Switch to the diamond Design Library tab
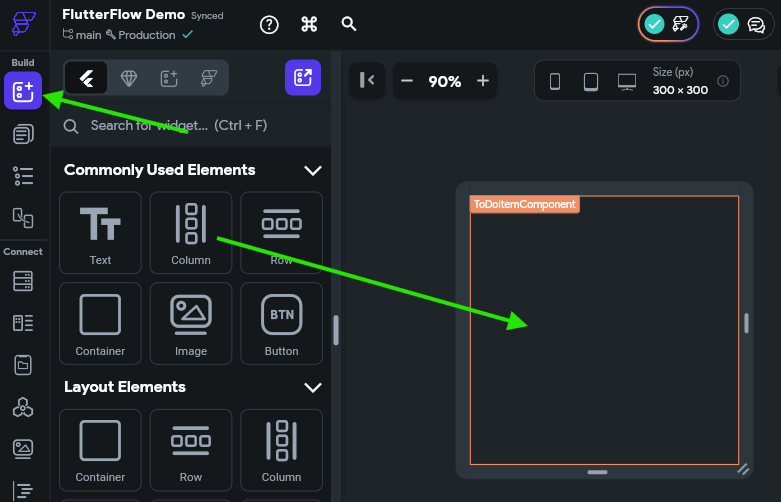The image size is (781, 502). pos(129,78)
